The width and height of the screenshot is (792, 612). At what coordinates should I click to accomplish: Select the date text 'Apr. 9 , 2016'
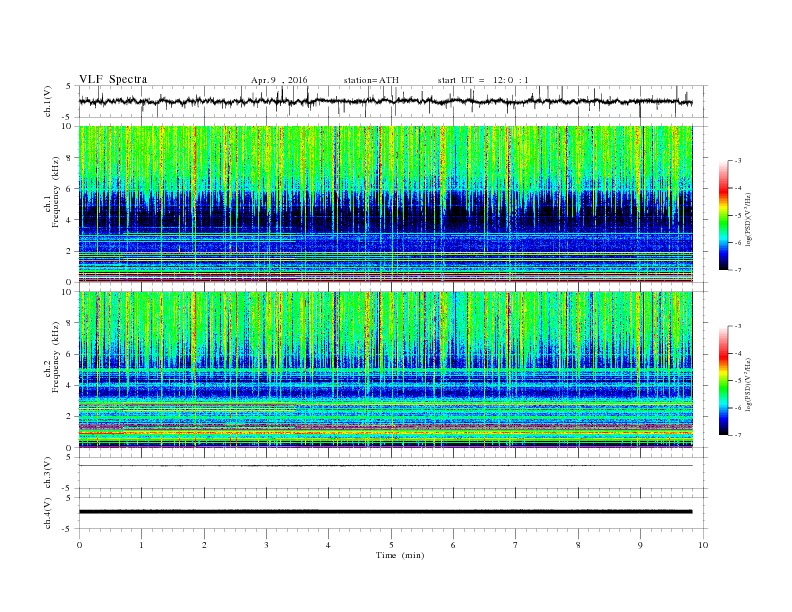coord(279,80)
